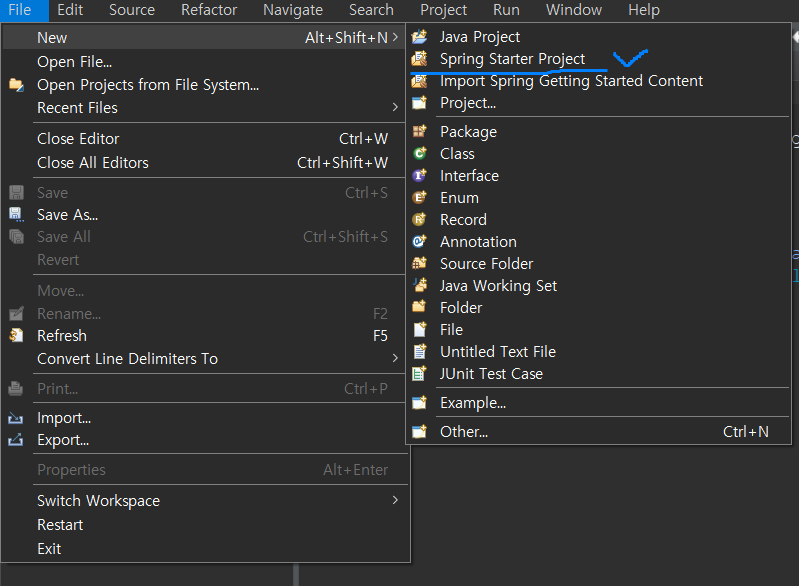
Task: Click the purple Interface icon
Action: click(419, 175)
